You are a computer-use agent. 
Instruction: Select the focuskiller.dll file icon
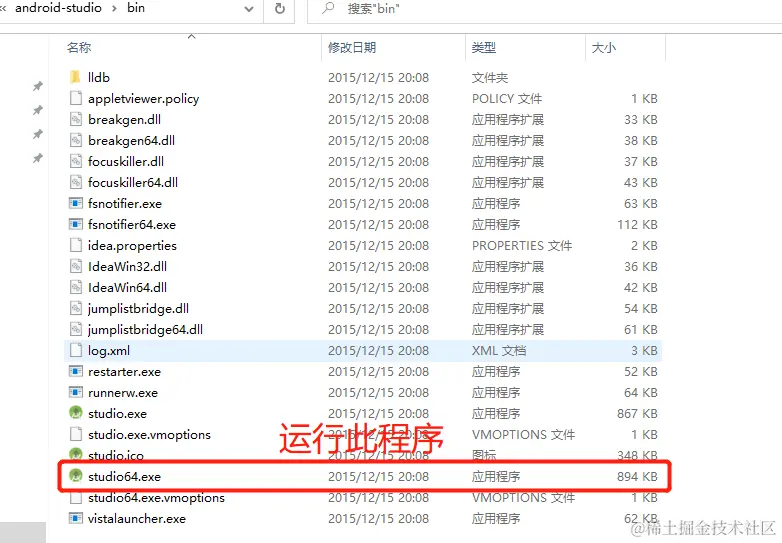coord(75,161)
